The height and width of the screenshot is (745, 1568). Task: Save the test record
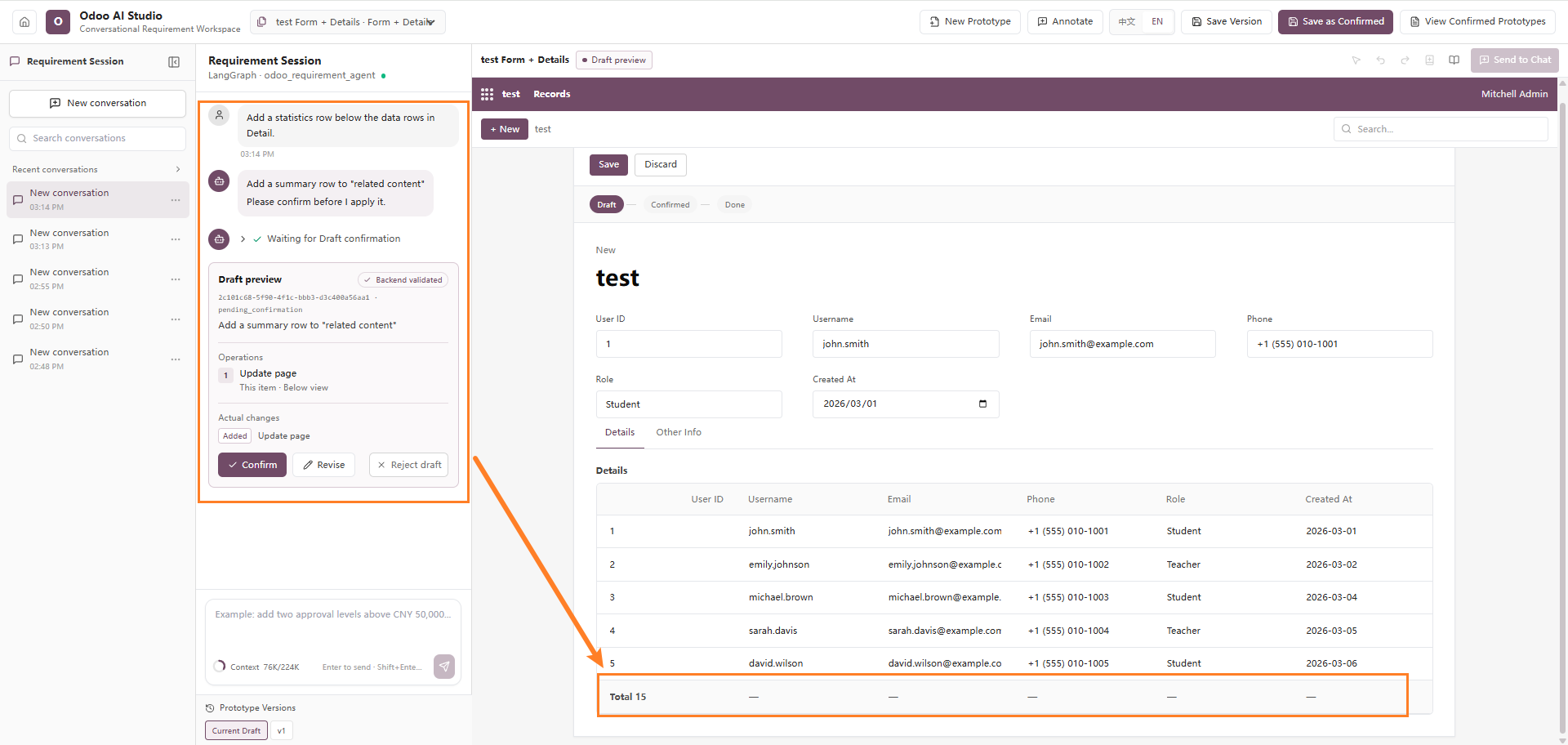(609, 165)
